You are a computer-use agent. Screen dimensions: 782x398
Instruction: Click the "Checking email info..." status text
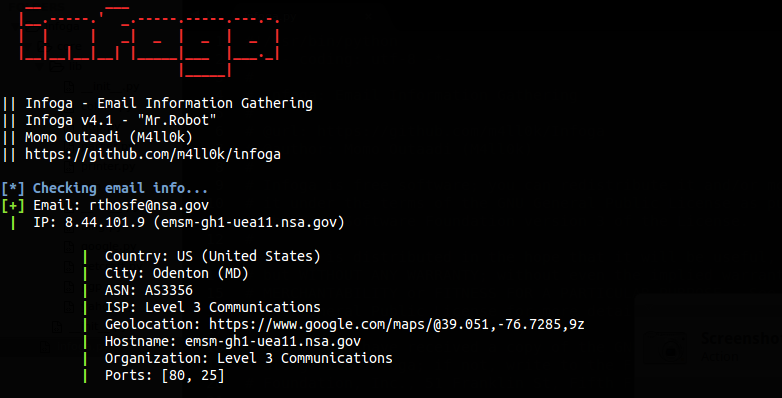point(120,189)
